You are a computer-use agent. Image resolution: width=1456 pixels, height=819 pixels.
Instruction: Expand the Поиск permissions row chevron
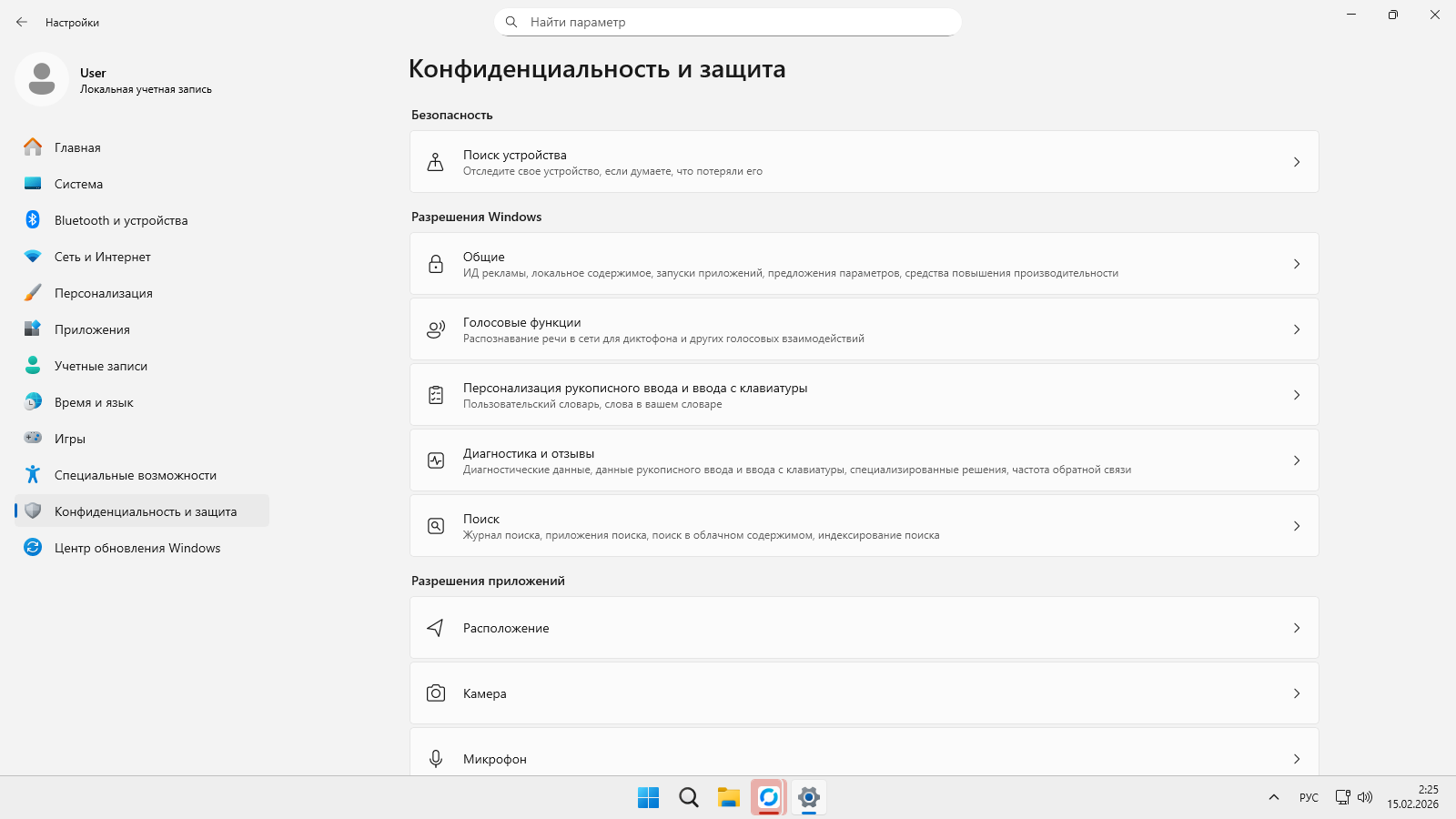click(x=1297, y=526)
